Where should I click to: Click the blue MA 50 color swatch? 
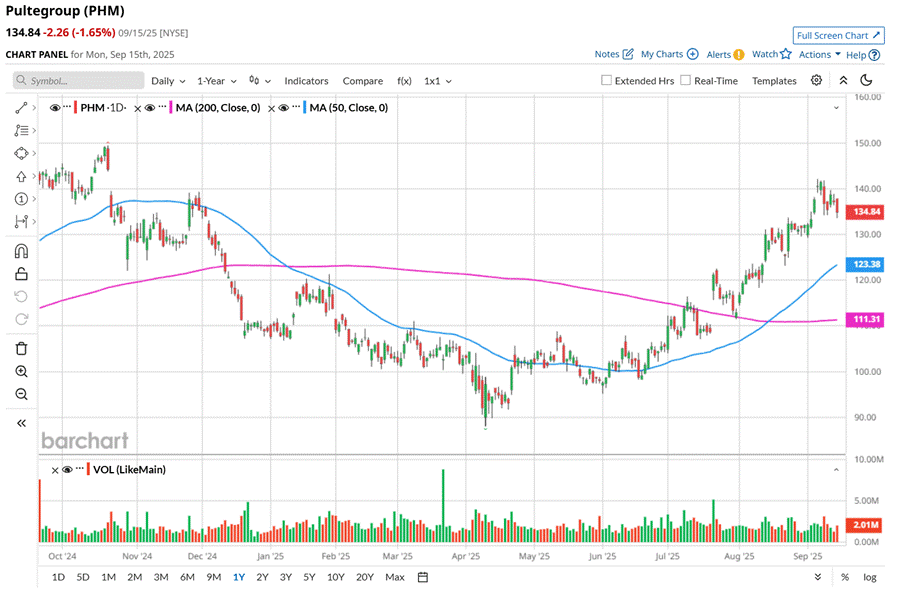click(x=304, y=108)
